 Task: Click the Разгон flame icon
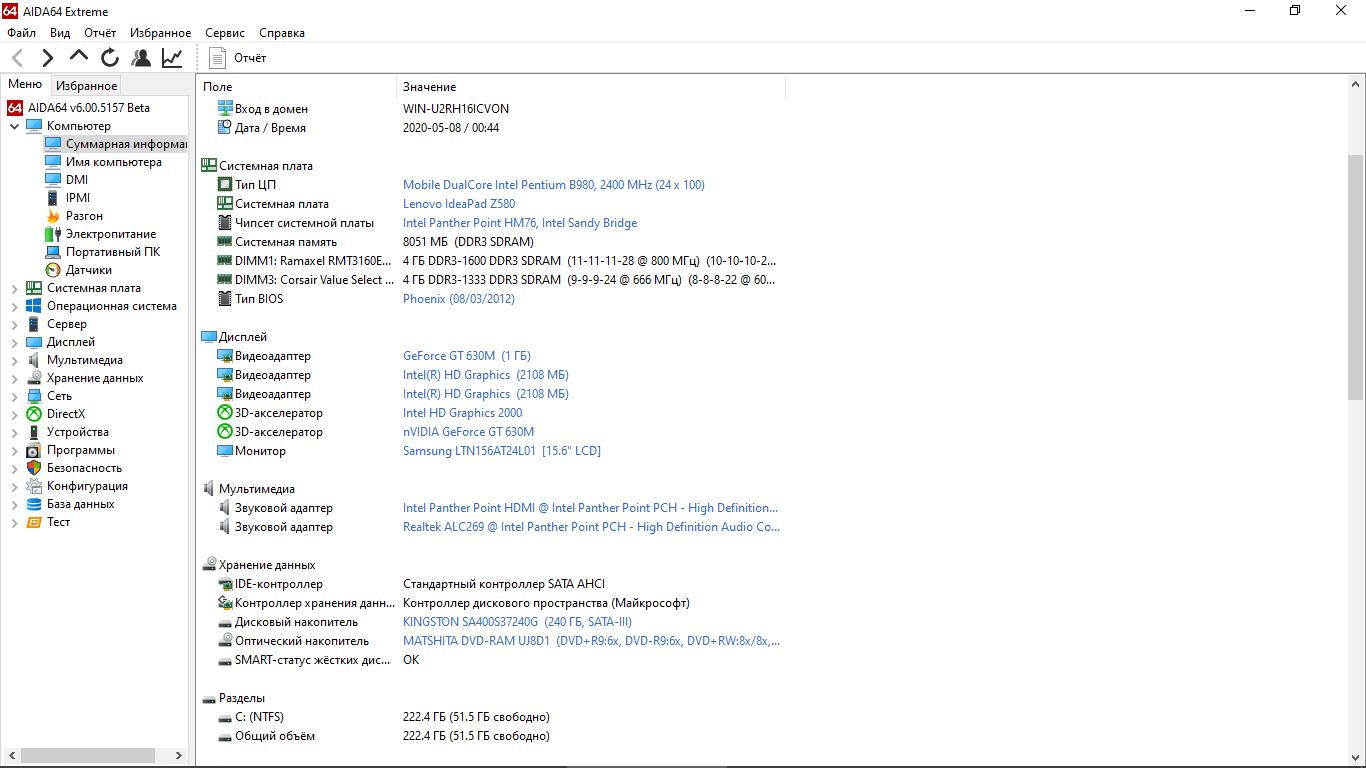pyautogui.click(x=53, y=216)
